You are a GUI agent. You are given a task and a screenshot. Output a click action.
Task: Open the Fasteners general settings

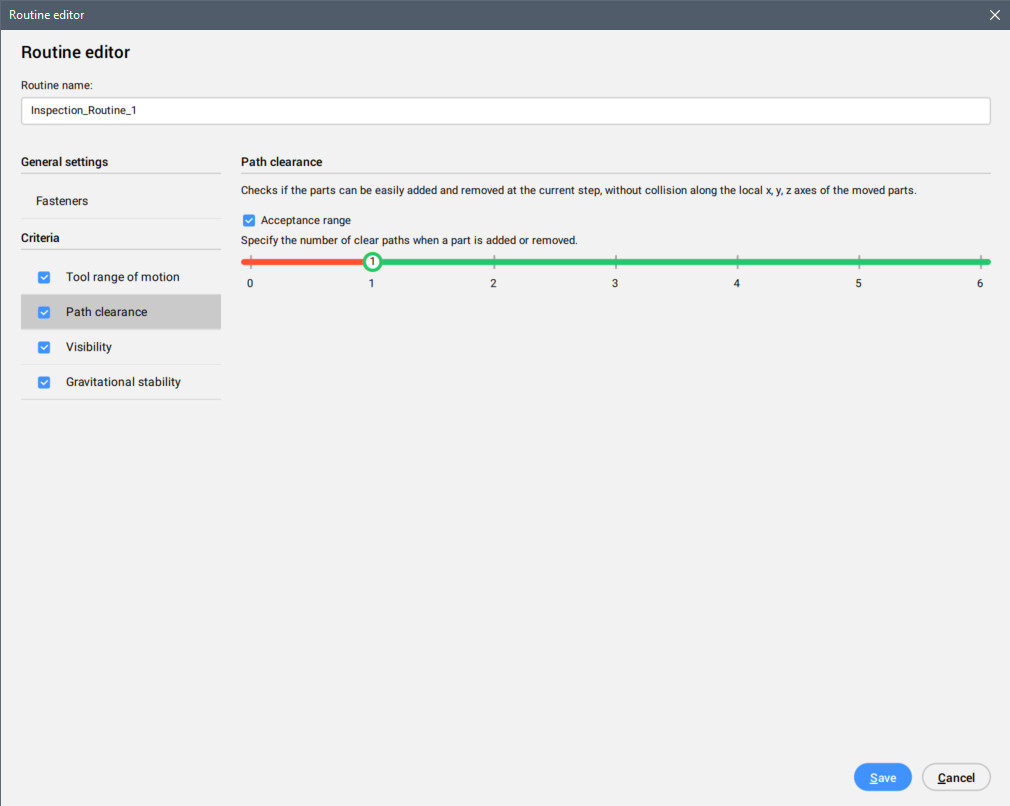(x=62, y=201)
